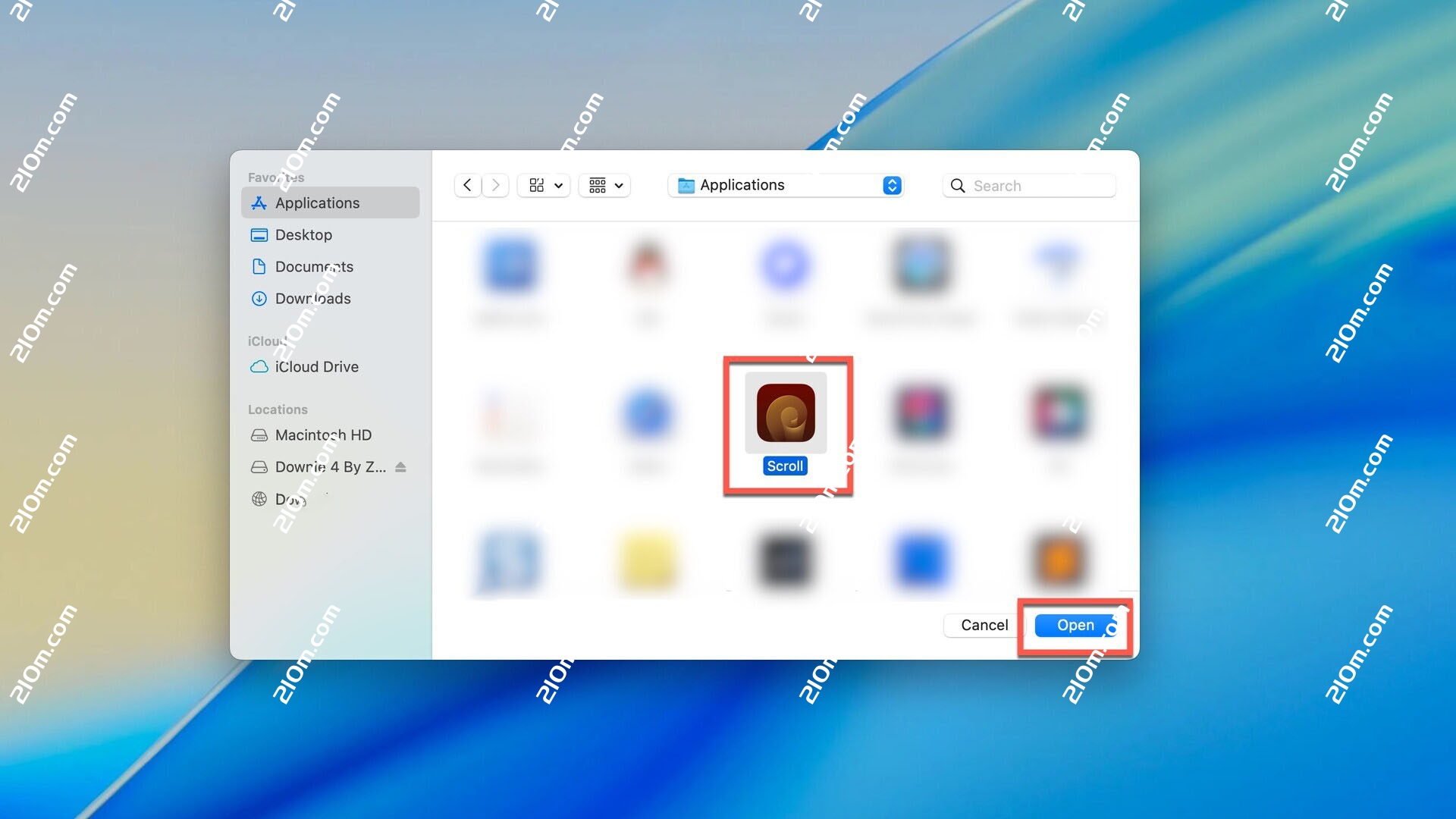Select the Scroll app icon
The height and width of the screenshot is (819, 1456).
tap(786, 413)
